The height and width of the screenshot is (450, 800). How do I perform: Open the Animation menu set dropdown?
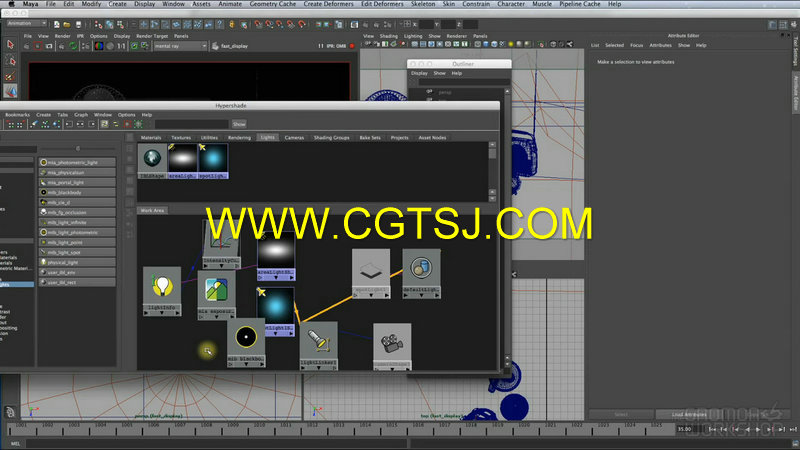27,23
